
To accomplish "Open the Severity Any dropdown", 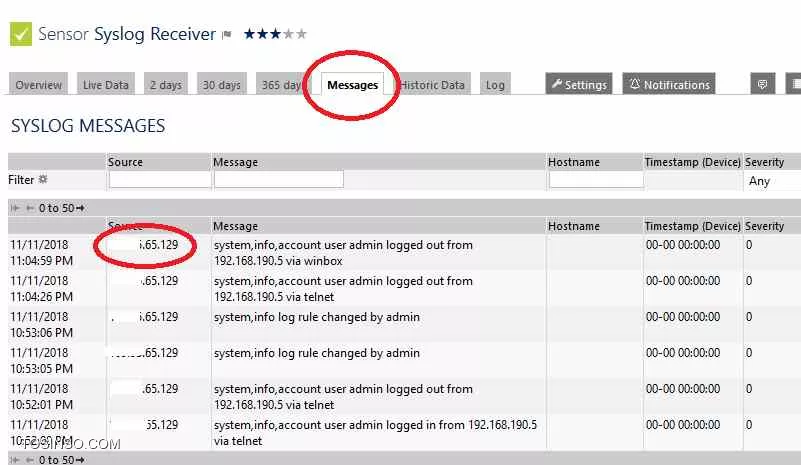I will pyautogui.click(x=773, y=181).
